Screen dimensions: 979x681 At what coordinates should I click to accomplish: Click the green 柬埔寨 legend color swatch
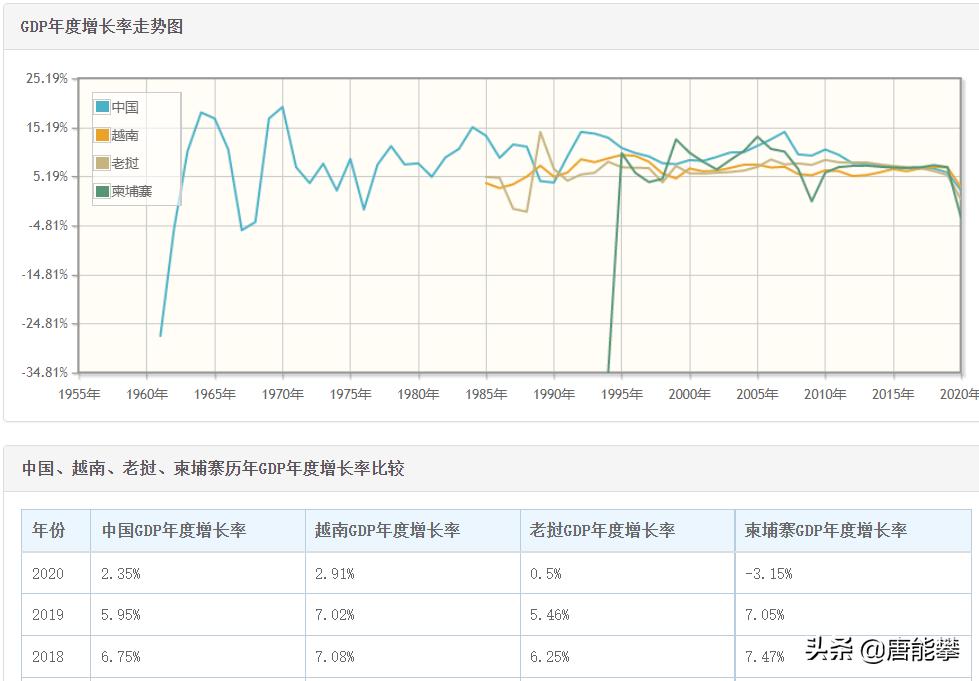click(x=103, y=191)
